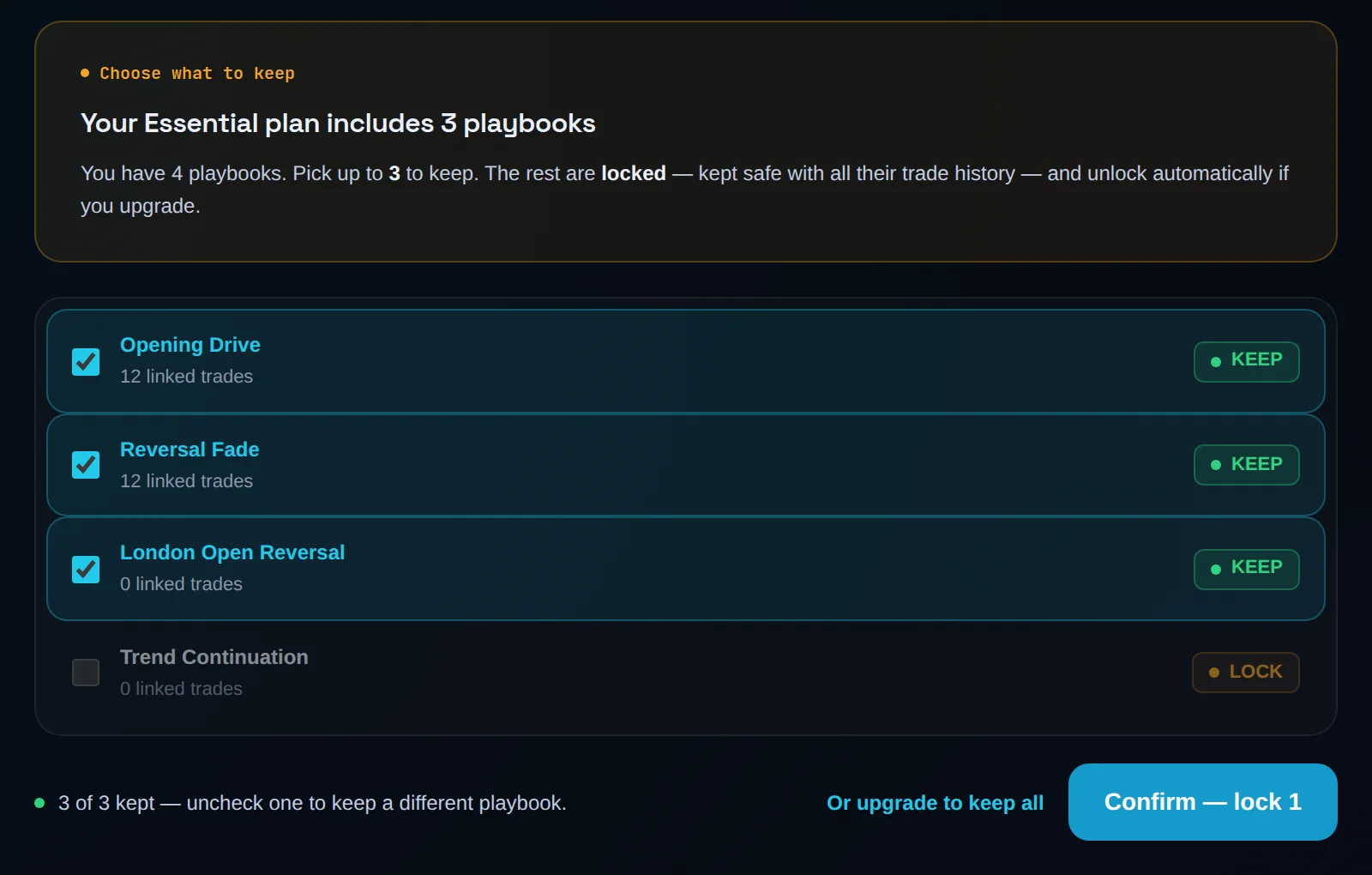Check the Trend Continuation checkbox
Screen dimensions: 1372x875
(x=86, y=673)
